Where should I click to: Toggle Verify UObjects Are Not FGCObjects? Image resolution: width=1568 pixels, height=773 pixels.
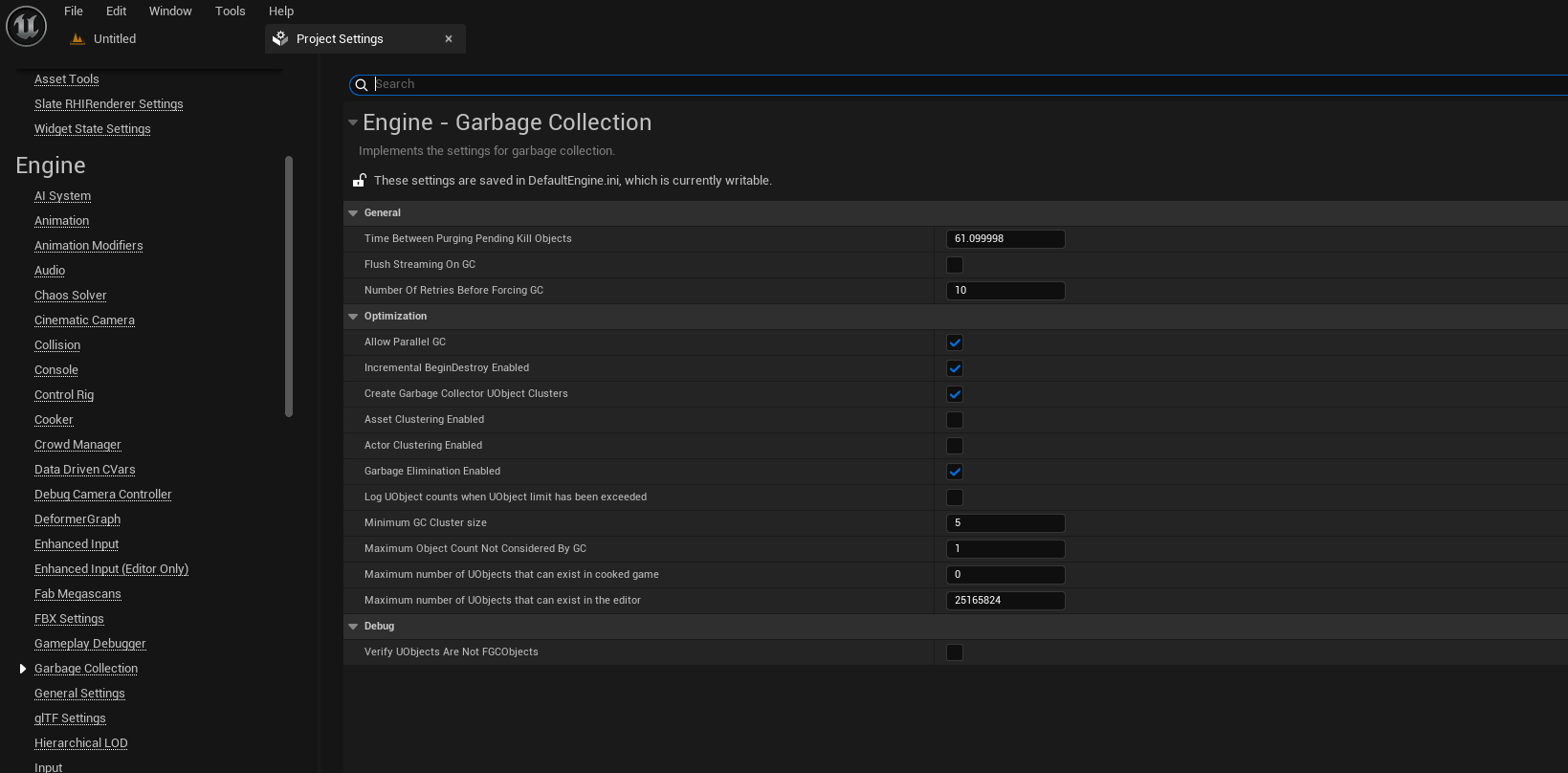(x=955, y=652)
